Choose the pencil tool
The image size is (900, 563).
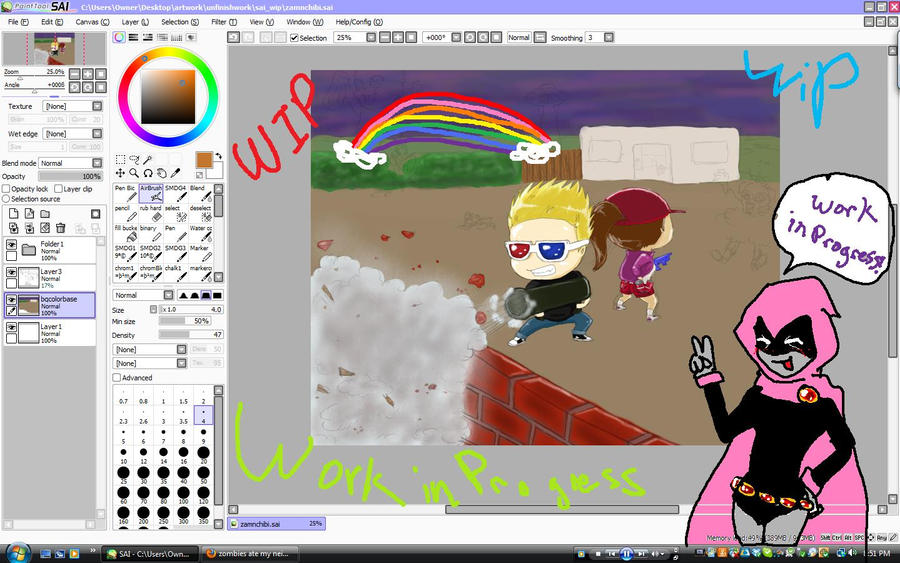coord(125,213)
